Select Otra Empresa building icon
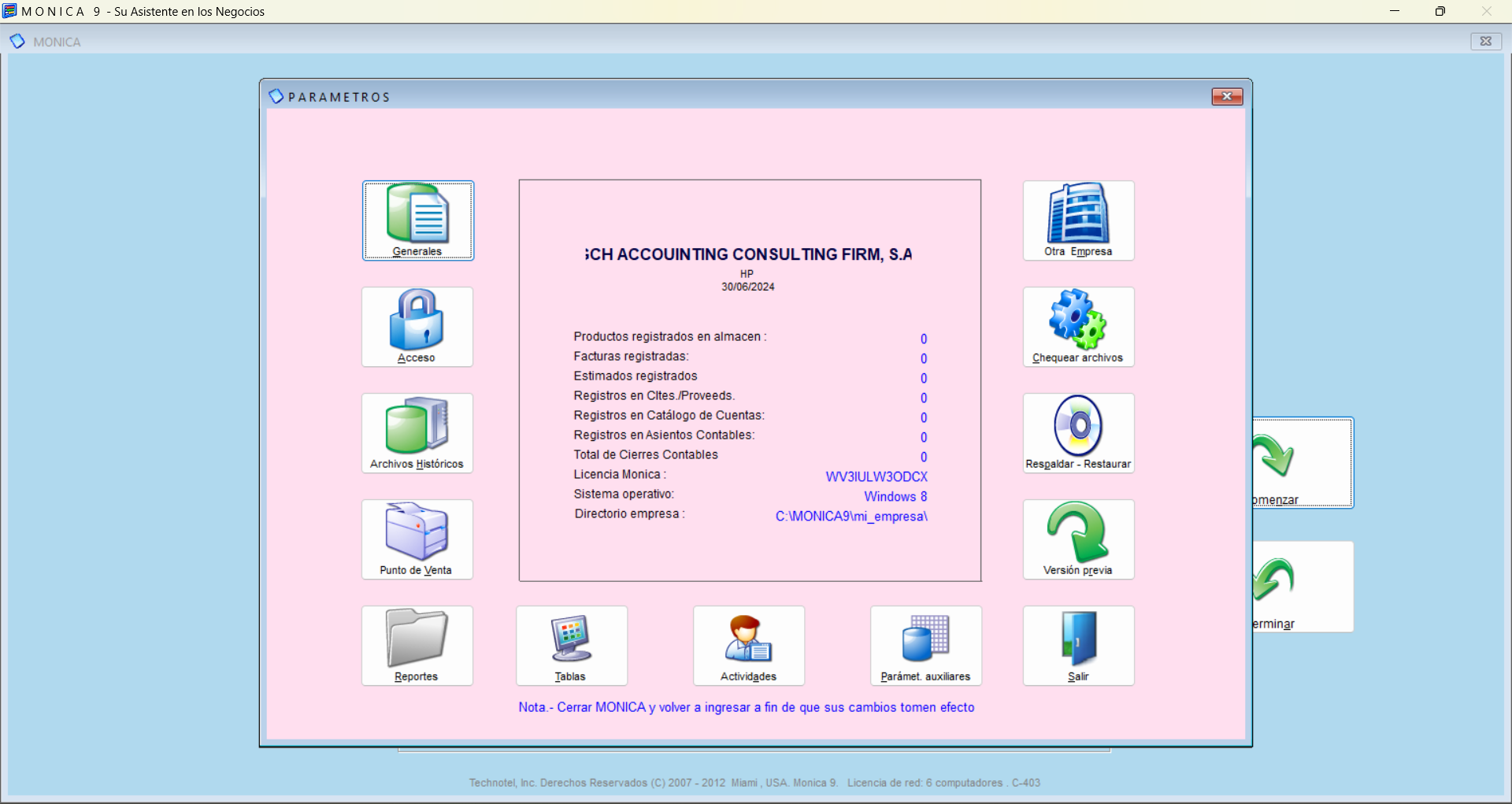 coord(1079,220)
